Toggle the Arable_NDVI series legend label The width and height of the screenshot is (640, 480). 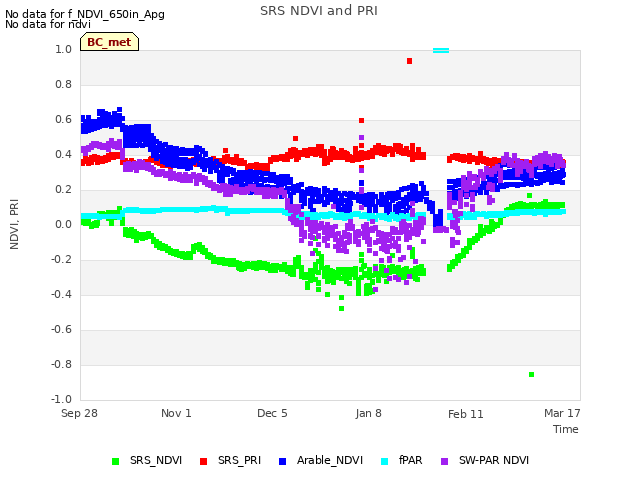click(330, 460)
